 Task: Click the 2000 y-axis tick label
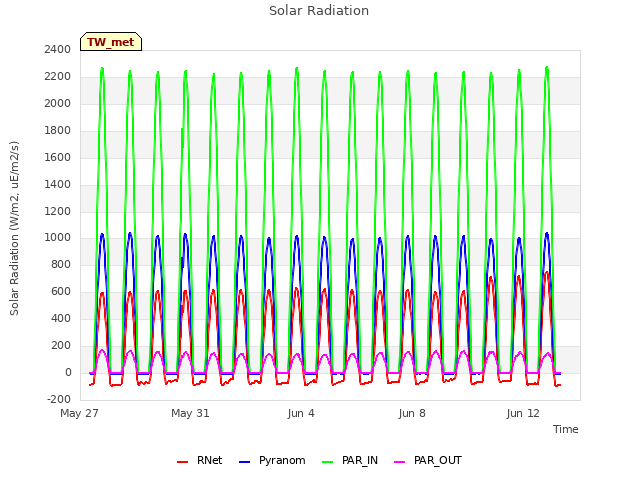(x=58, y=103)
